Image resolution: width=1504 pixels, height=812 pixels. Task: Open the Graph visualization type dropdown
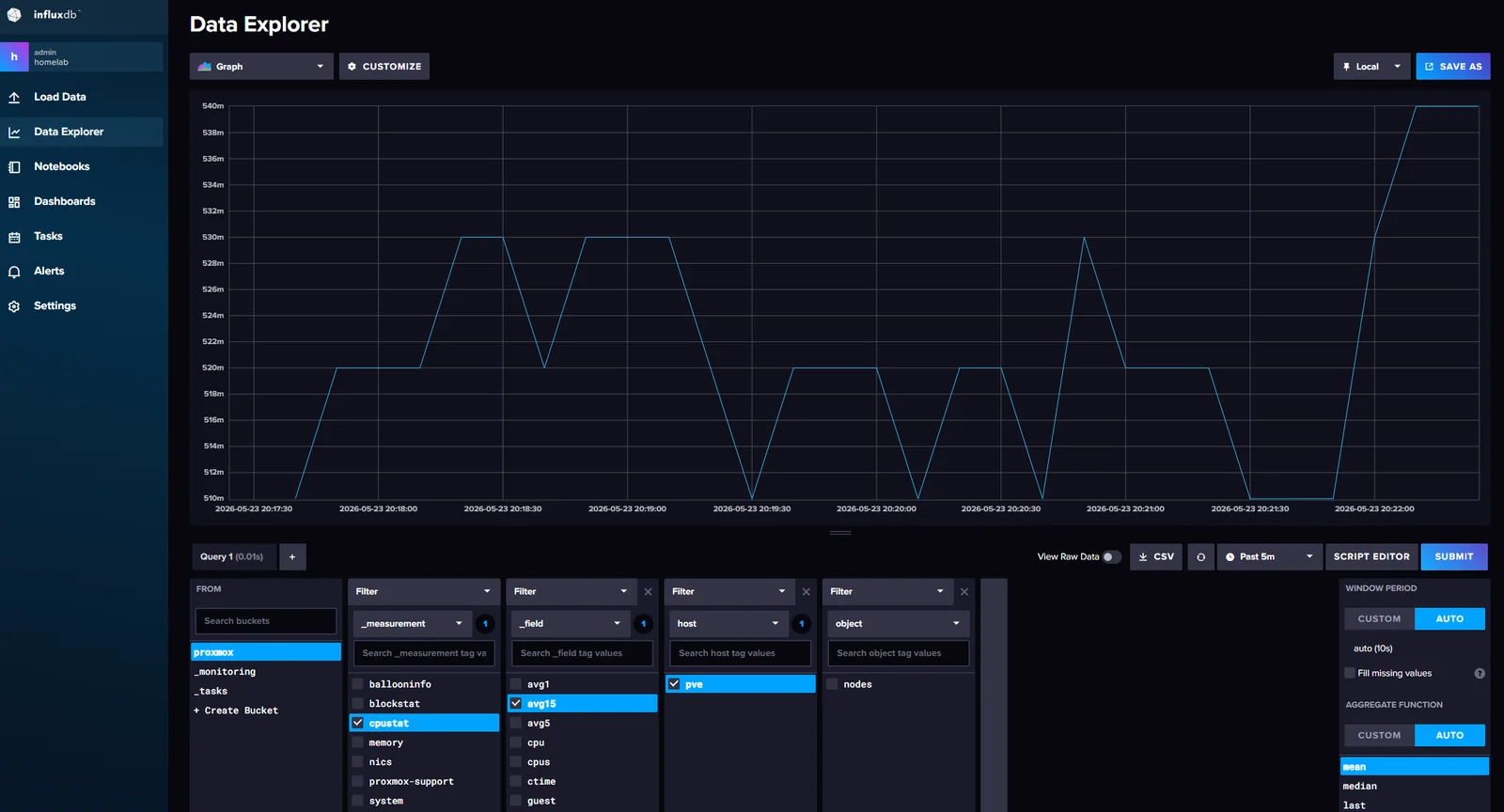coord(261,66)
